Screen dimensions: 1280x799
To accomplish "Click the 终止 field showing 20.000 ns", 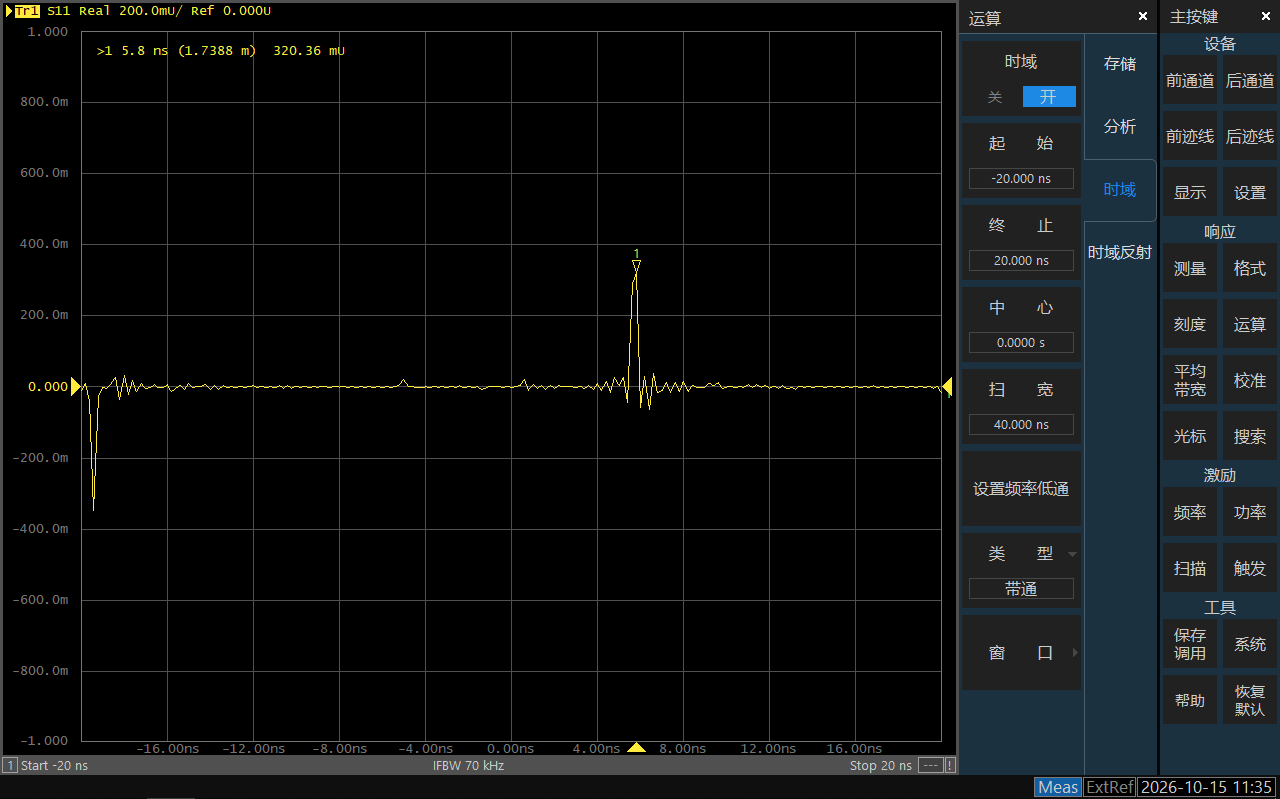I will coord(1021,261).
